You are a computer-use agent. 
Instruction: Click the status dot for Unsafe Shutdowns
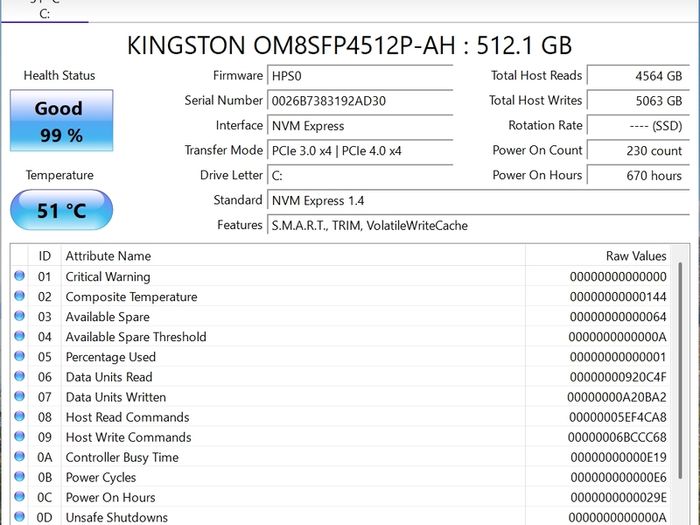(x=19, y=517)
